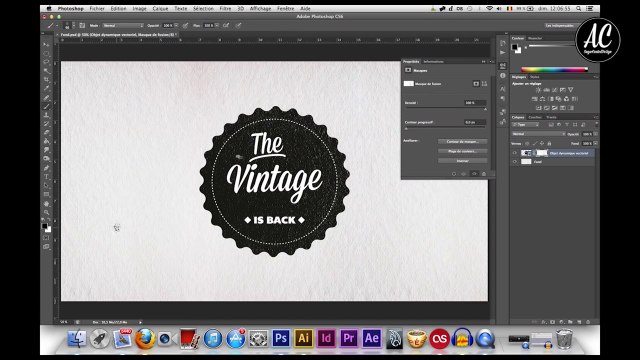Screen dimensions: 640x360
Task: Select the Type (T) tool
Action: tap(47, 177)
